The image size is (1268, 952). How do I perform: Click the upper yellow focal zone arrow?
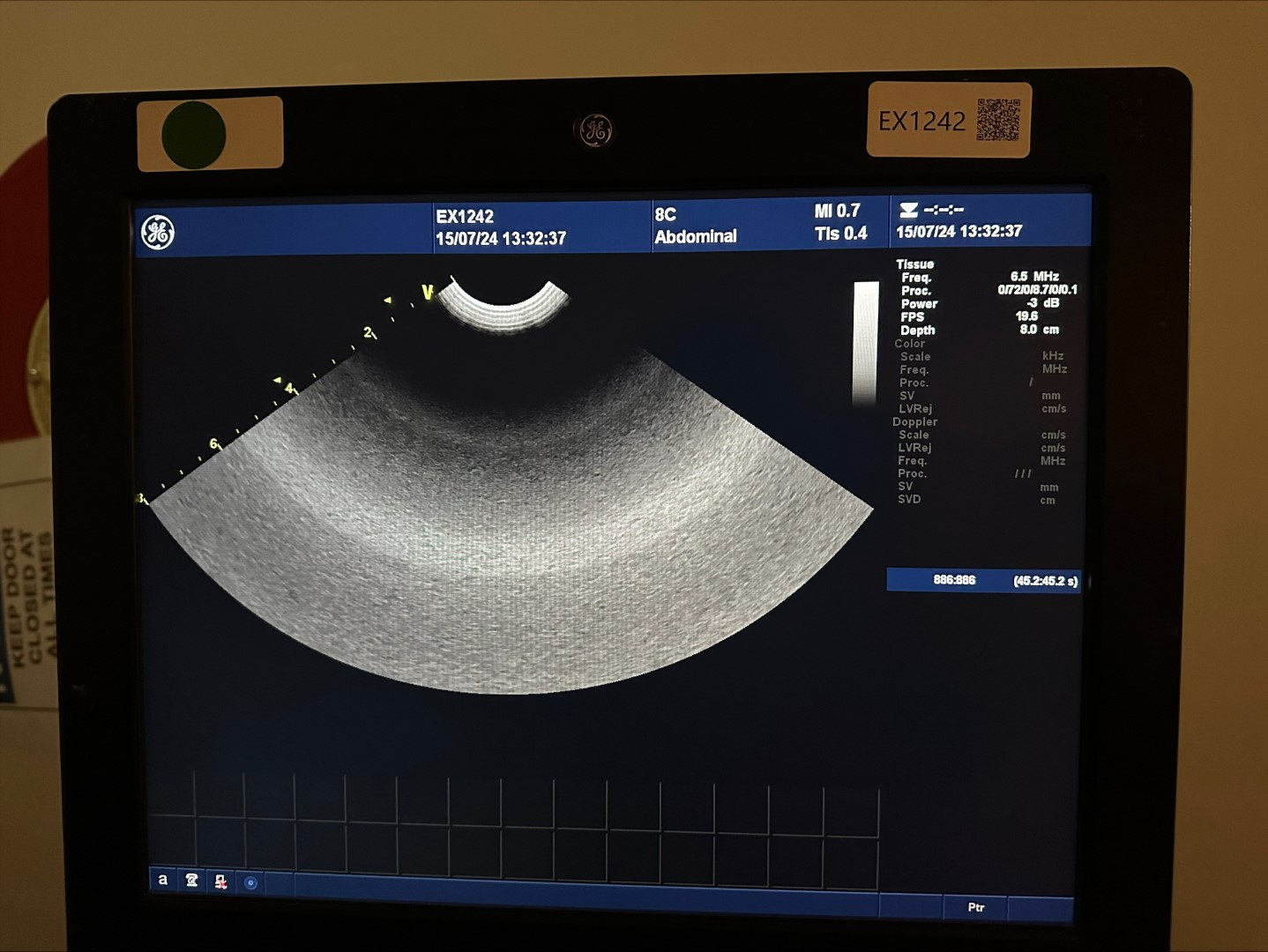pos(387,301)
